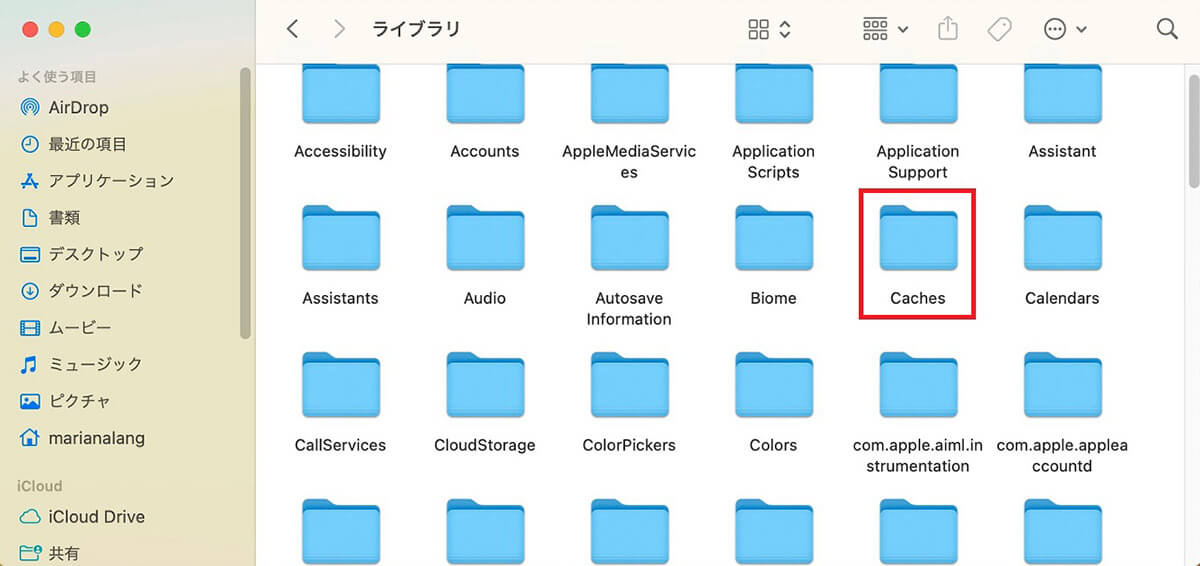Click the Tags toolbar icon
This screenshot has width=1200, height=566.
click(999, 30)
